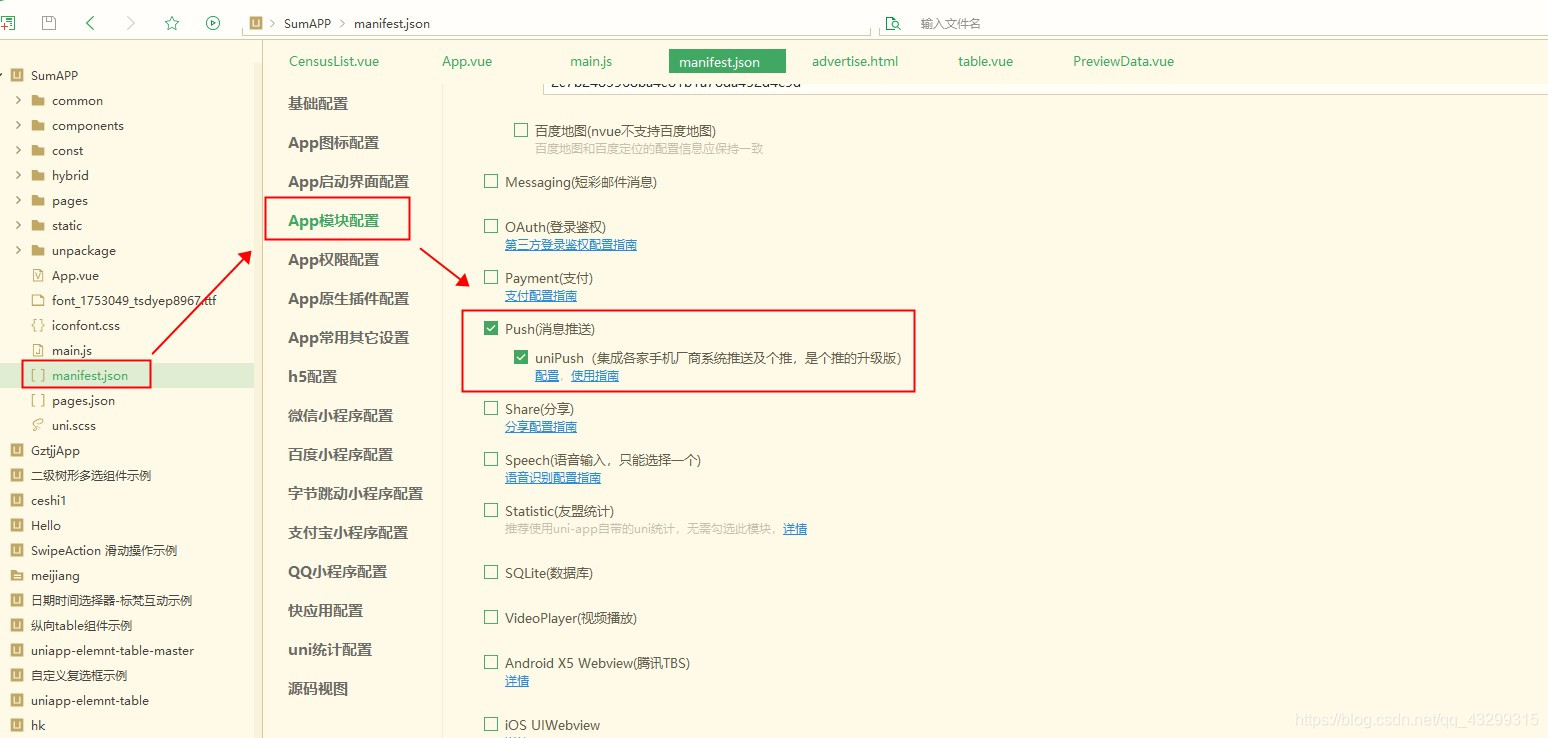
Task: Click the iconfont.css file icon
Action: point(38,325)
